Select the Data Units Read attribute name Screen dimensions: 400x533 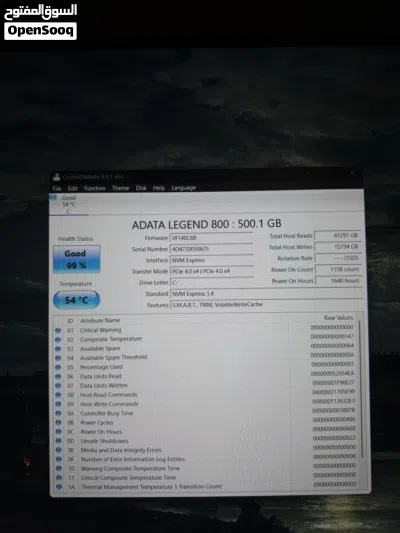(x=101, y=376)
